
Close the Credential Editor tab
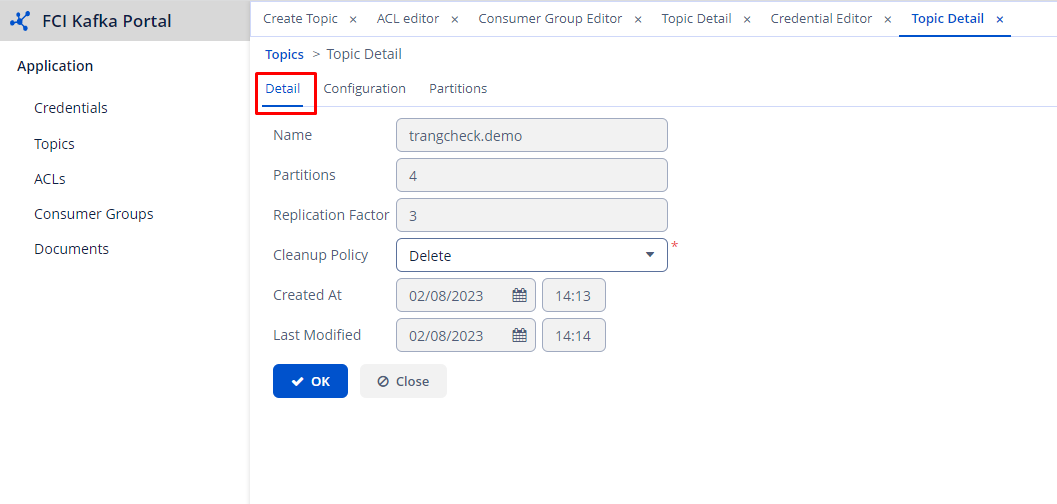(x=887, y=19)
